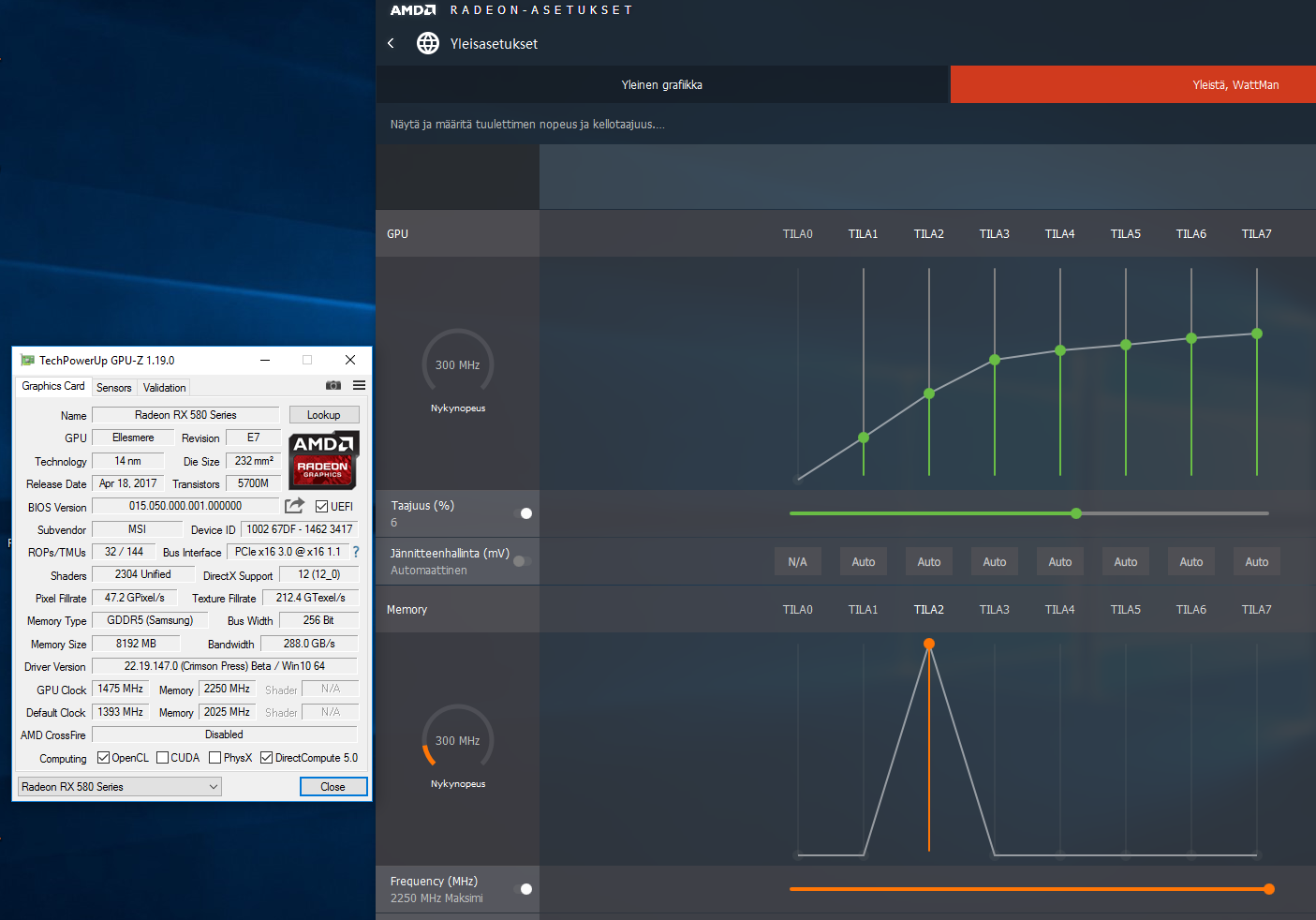Toggle the PhysX checkbox
The width and height of the screenshot is (1316, 920).
tap(215, 758)
